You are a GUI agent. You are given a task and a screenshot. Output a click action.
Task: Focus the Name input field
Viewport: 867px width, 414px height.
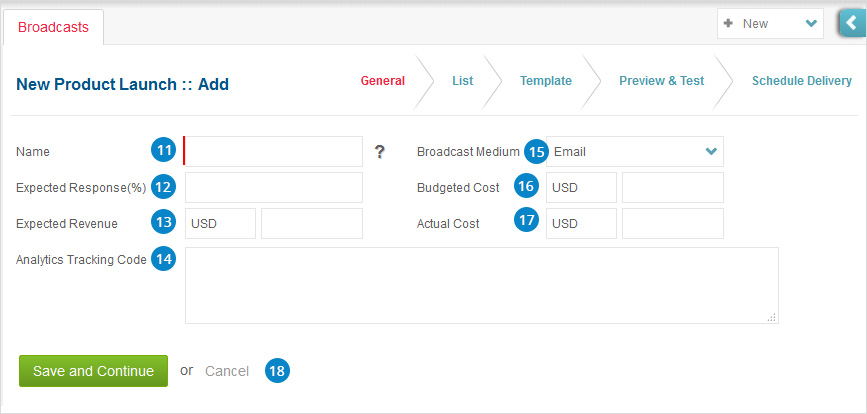pos(273,151)
